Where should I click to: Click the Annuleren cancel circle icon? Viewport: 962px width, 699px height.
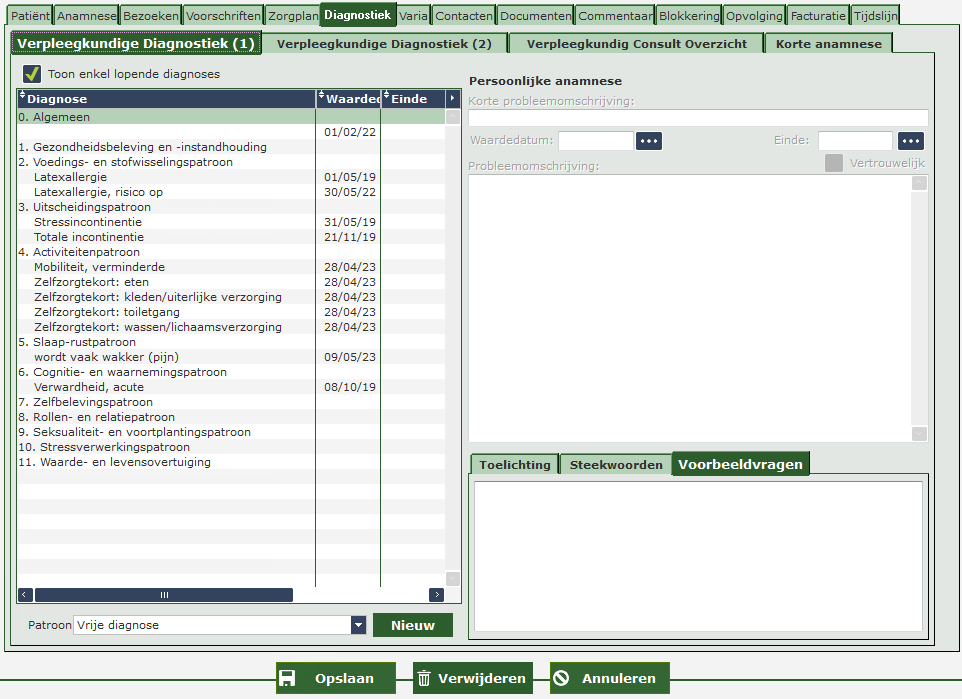[561, 678]
